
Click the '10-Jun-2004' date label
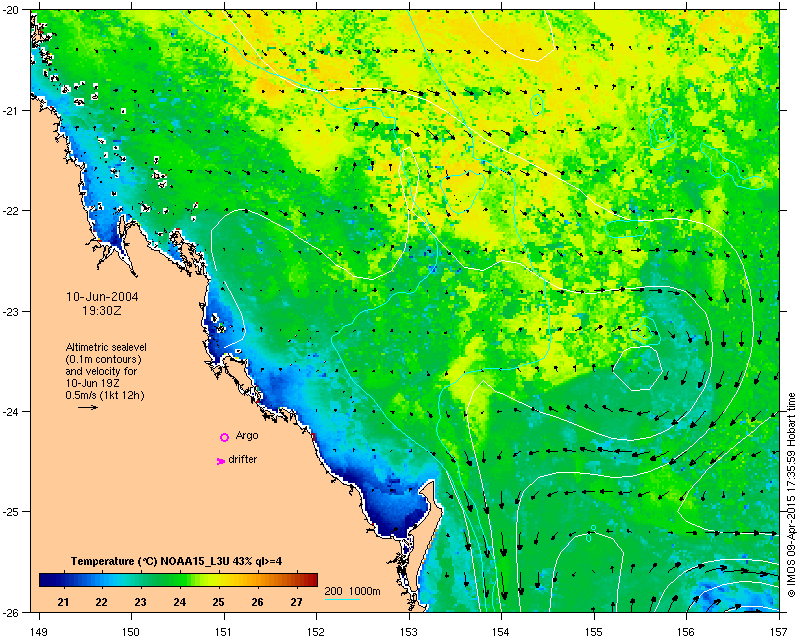103,297
